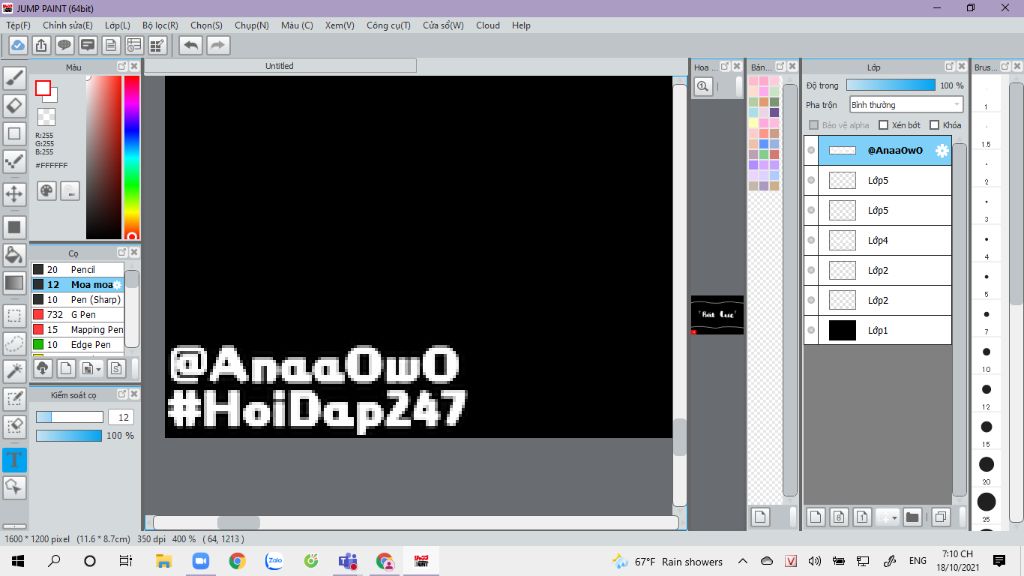Open the Công cụ(T) menu
Image resolution: width=1024 pixels, height=576 pixels.
coord(388,25)
